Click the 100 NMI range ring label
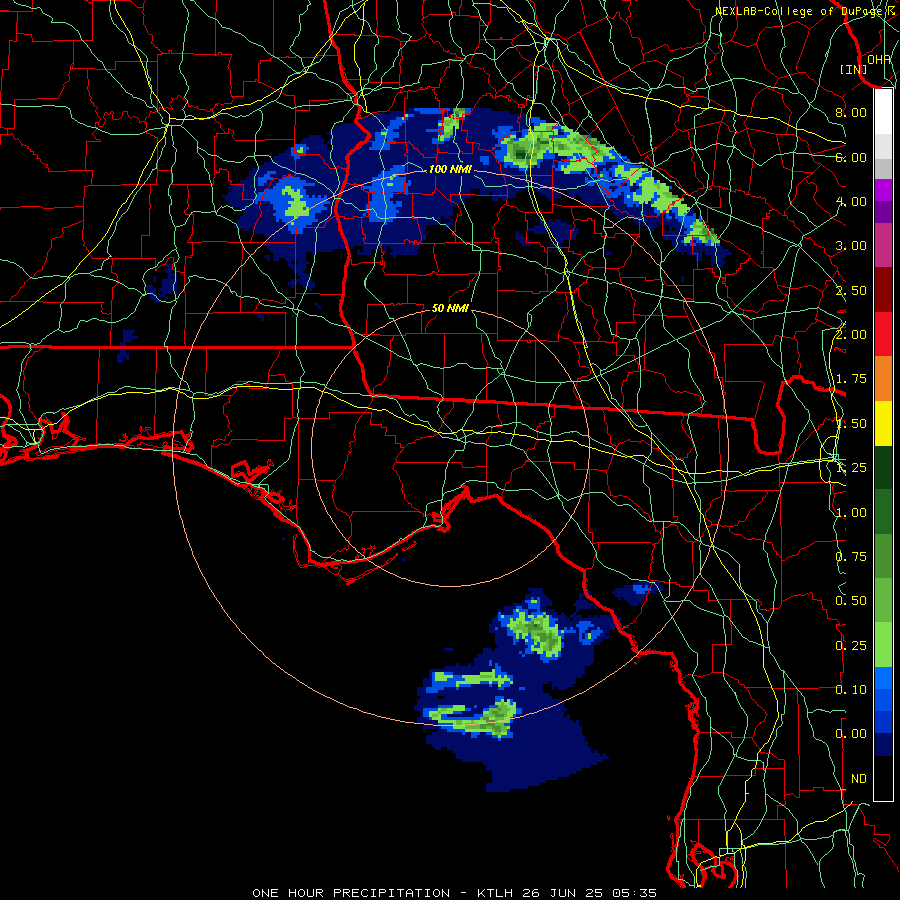 click(450, 169)
